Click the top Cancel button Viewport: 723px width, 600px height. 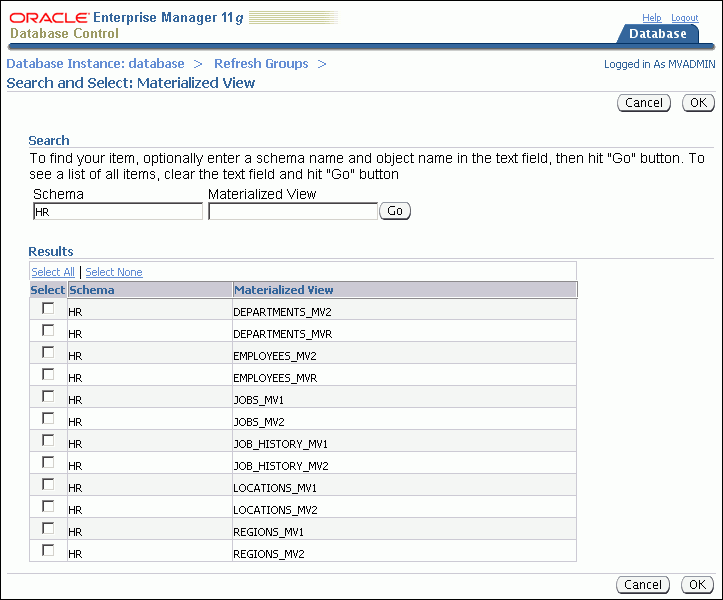click(644, 103)
